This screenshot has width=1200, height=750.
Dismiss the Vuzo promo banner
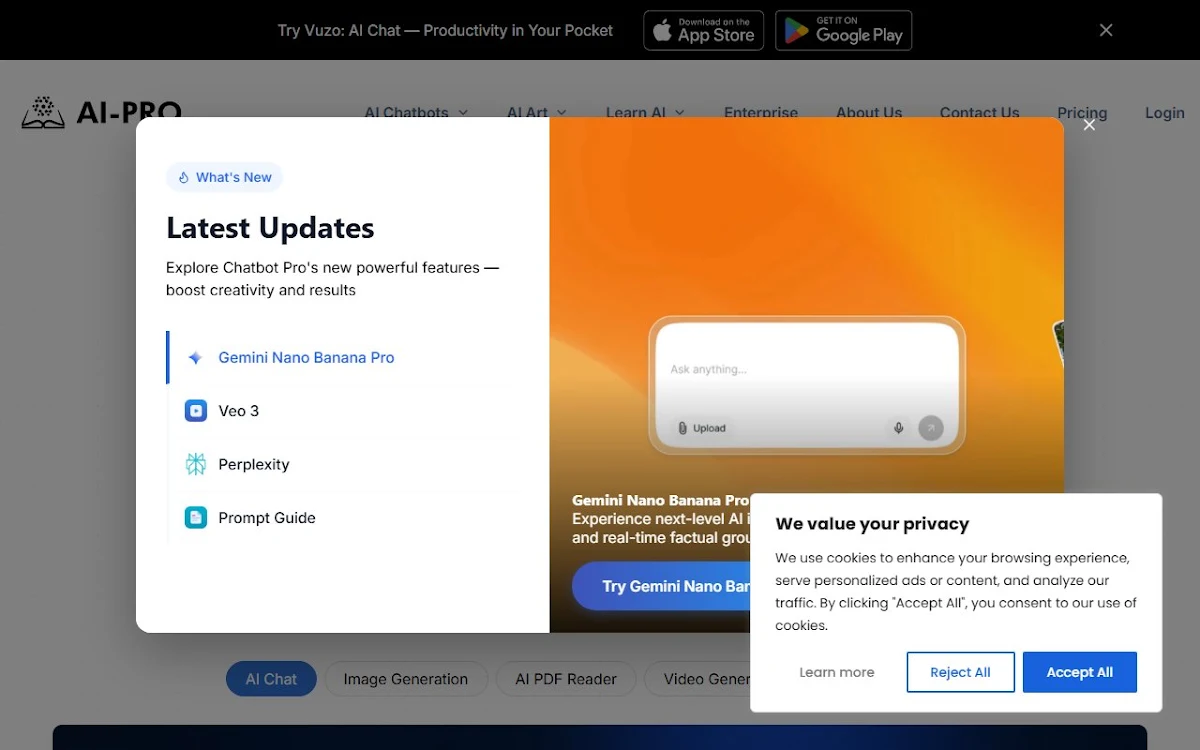click(1106, 30)
